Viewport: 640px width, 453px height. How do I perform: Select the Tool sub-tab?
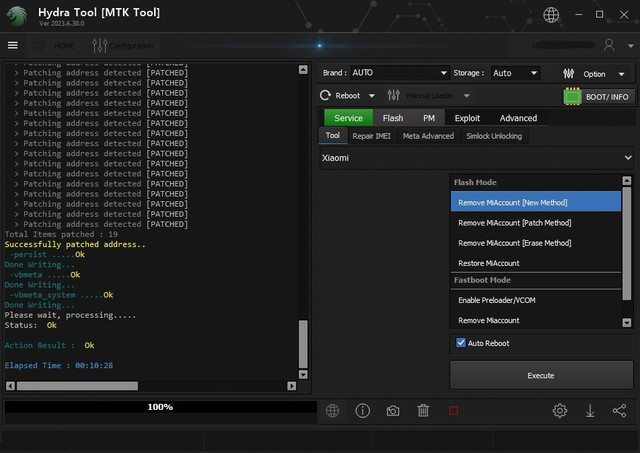[x=333, y=135]
